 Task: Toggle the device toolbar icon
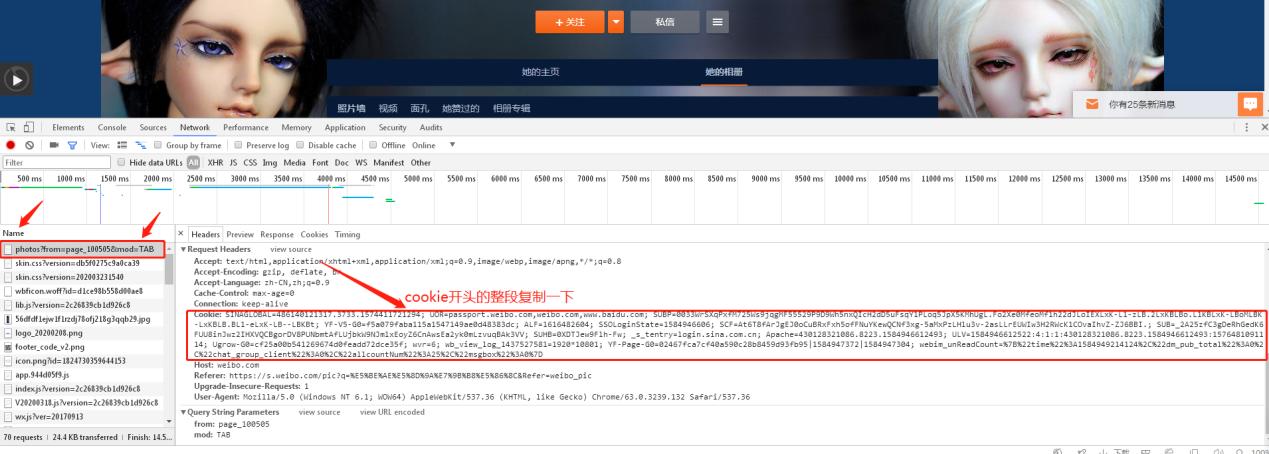[x=29, y=127]
